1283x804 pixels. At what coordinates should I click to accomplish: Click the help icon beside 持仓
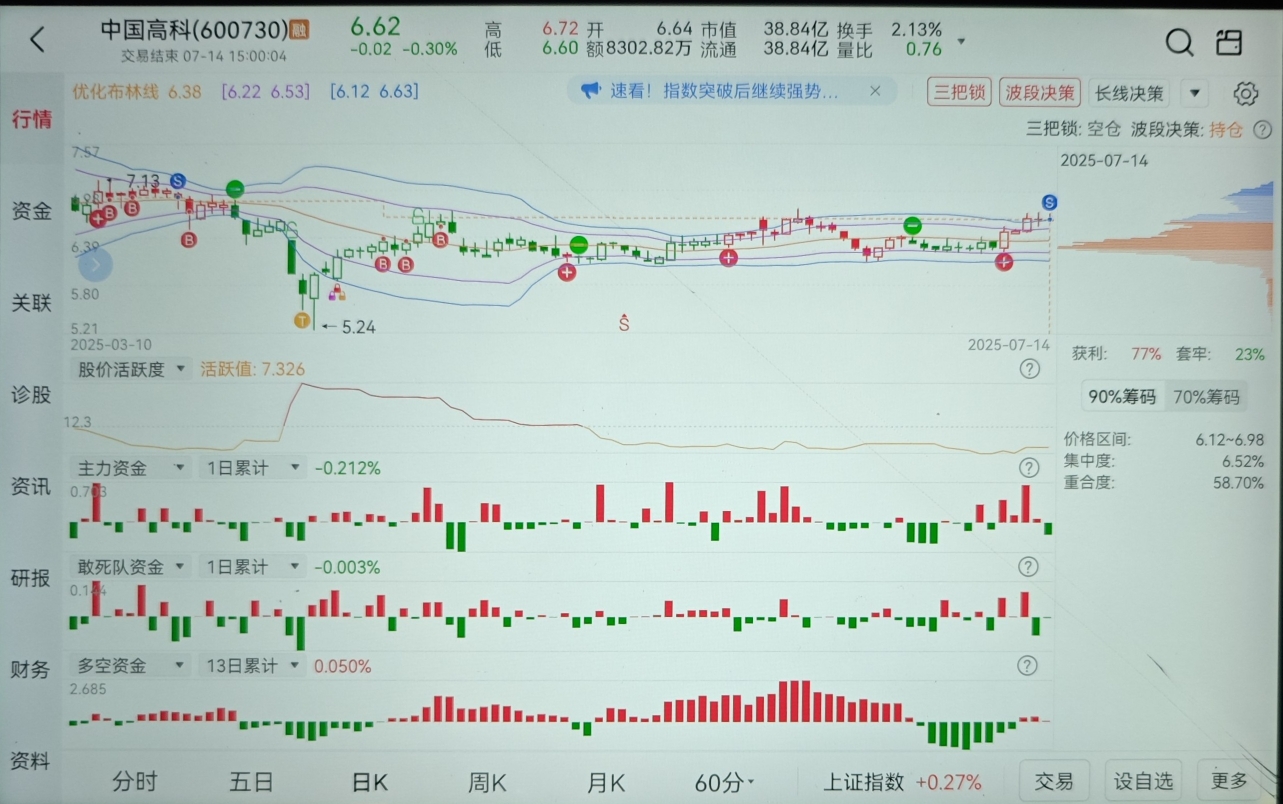[x=1262, y=129]
